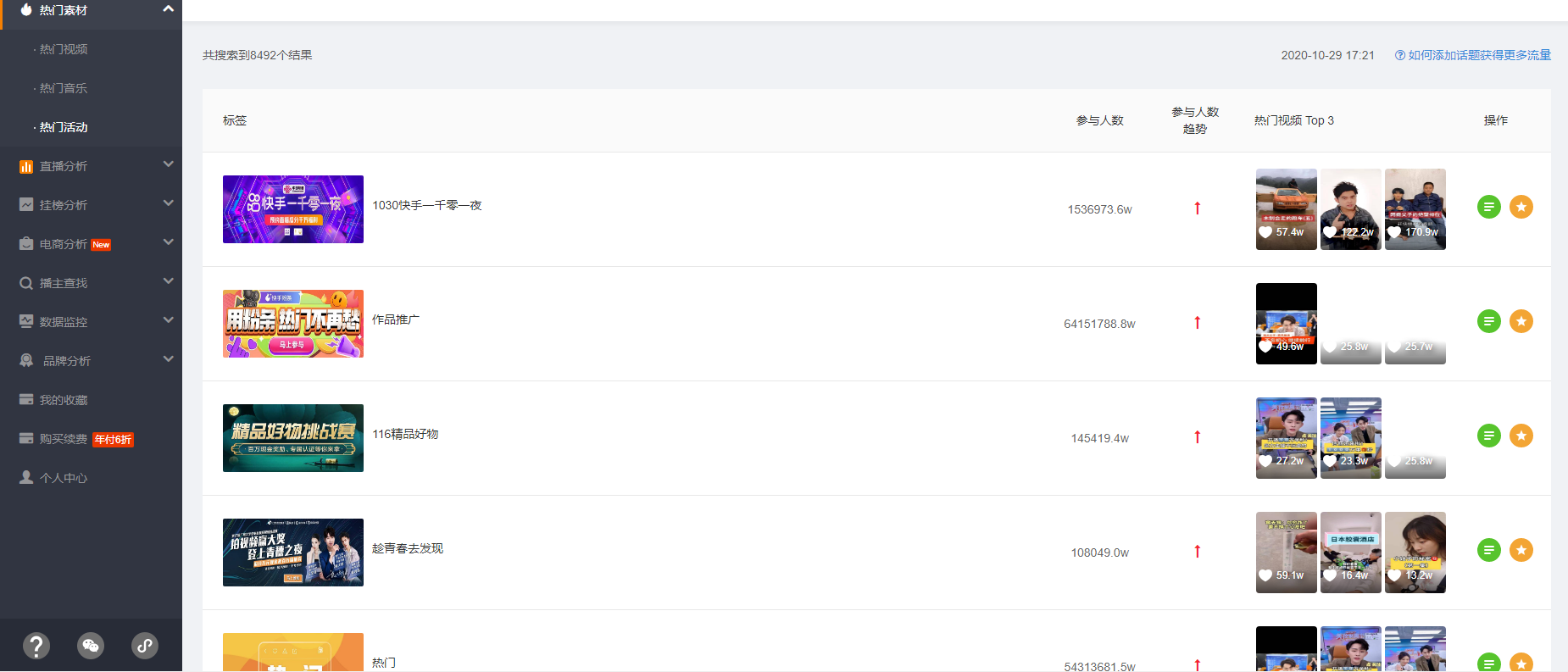Click the 参与人数趋势 column header

(x=1195, y=120)
